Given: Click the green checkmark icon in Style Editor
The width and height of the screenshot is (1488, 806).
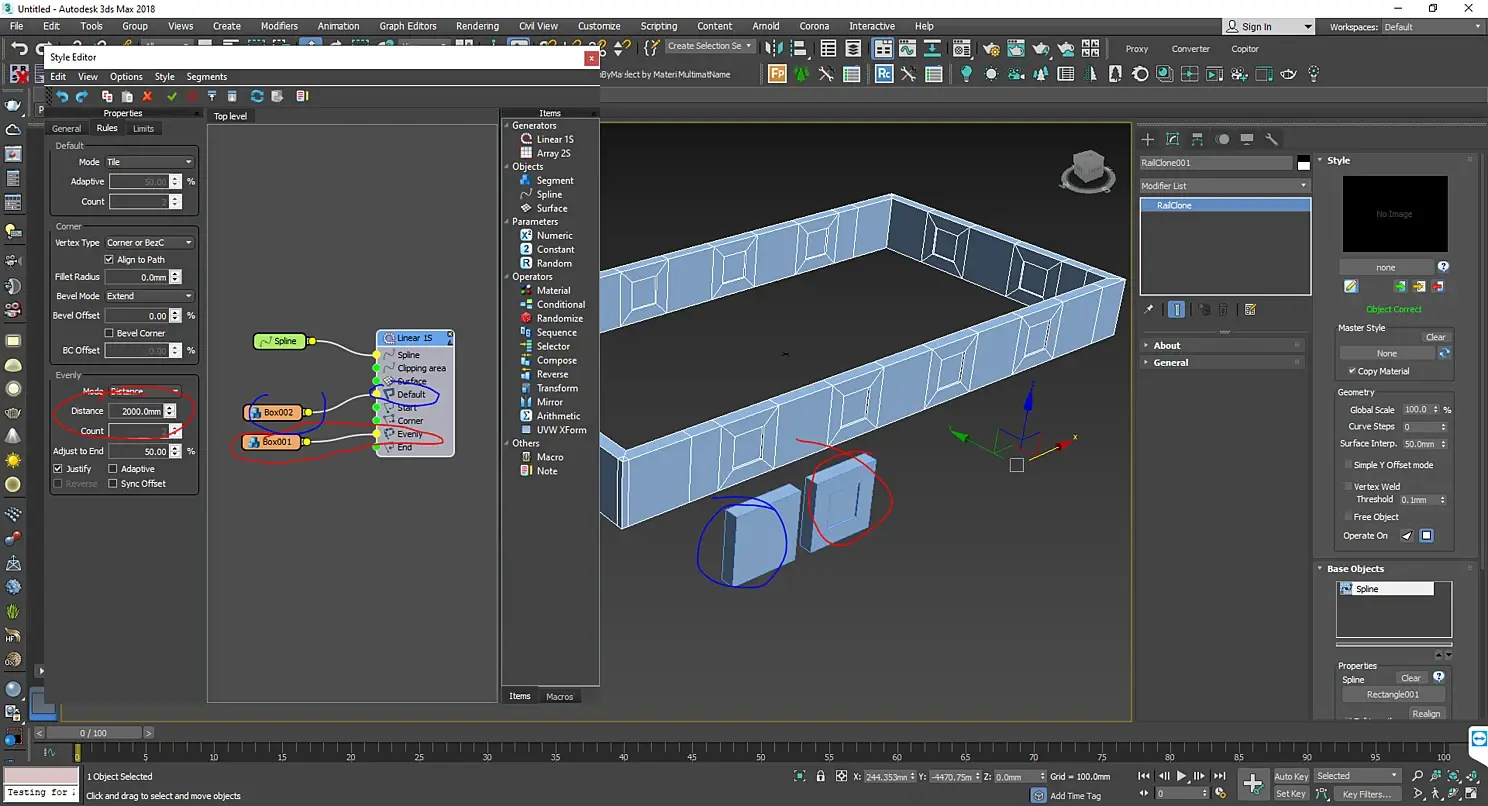Looking at the screenshot, I should tap(172, 96).
